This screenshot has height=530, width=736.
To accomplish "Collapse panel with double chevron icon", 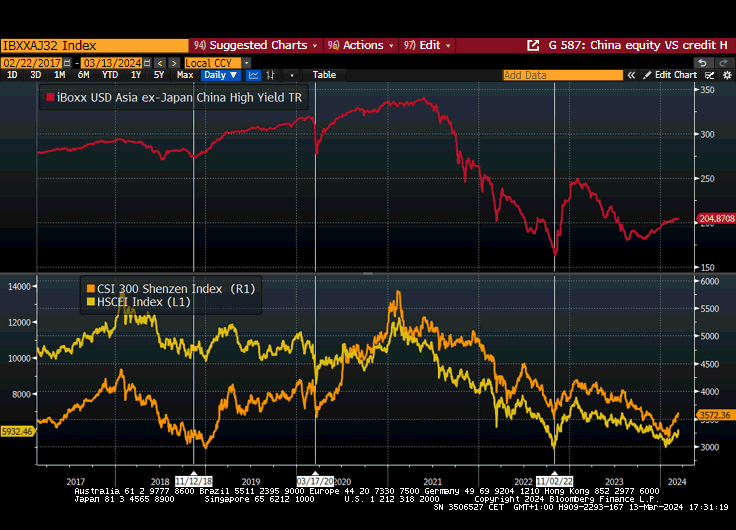I will pos(631,75).
